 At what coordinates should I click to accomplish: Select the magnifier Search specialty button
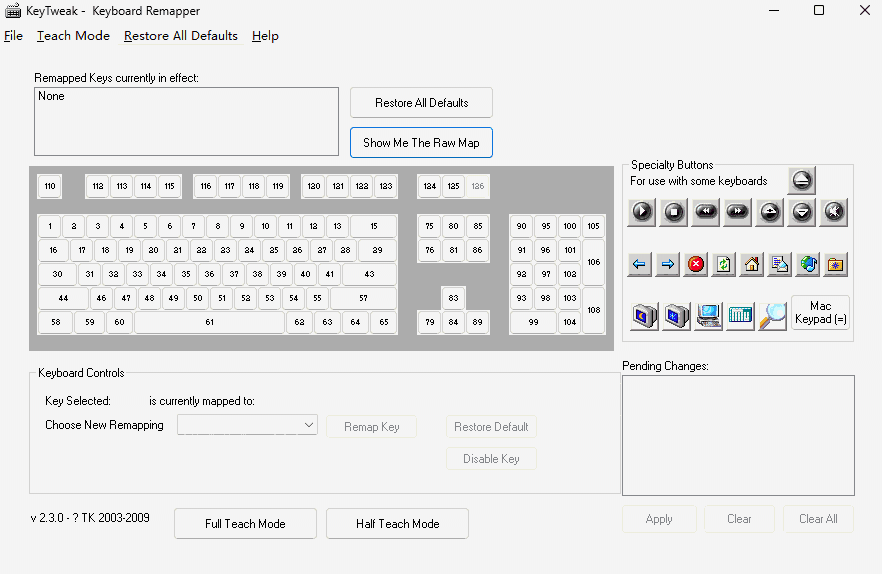pyautogui.click(x=772, y=315)
